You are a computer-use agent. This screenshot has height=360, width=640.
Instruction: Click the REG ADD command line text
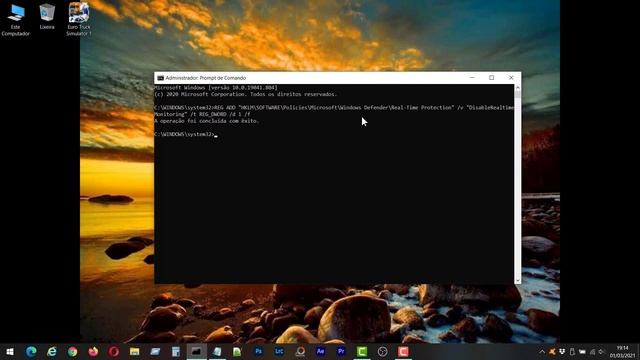tap(334, 111)
